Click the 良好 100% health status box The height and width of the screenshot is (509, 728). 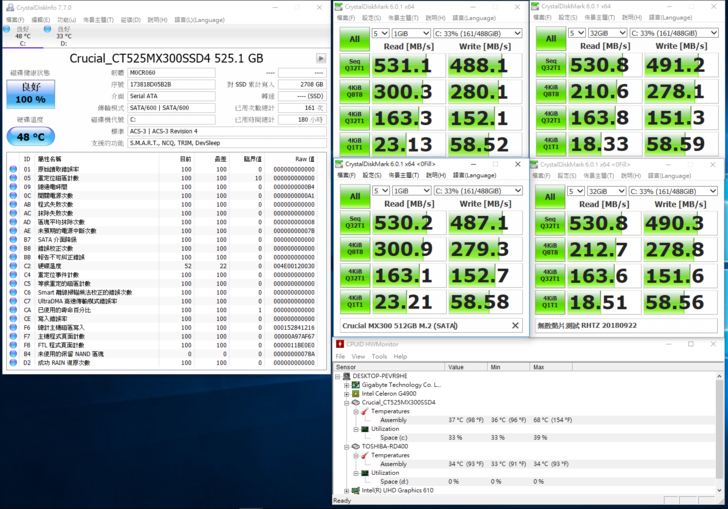[31, 93]
